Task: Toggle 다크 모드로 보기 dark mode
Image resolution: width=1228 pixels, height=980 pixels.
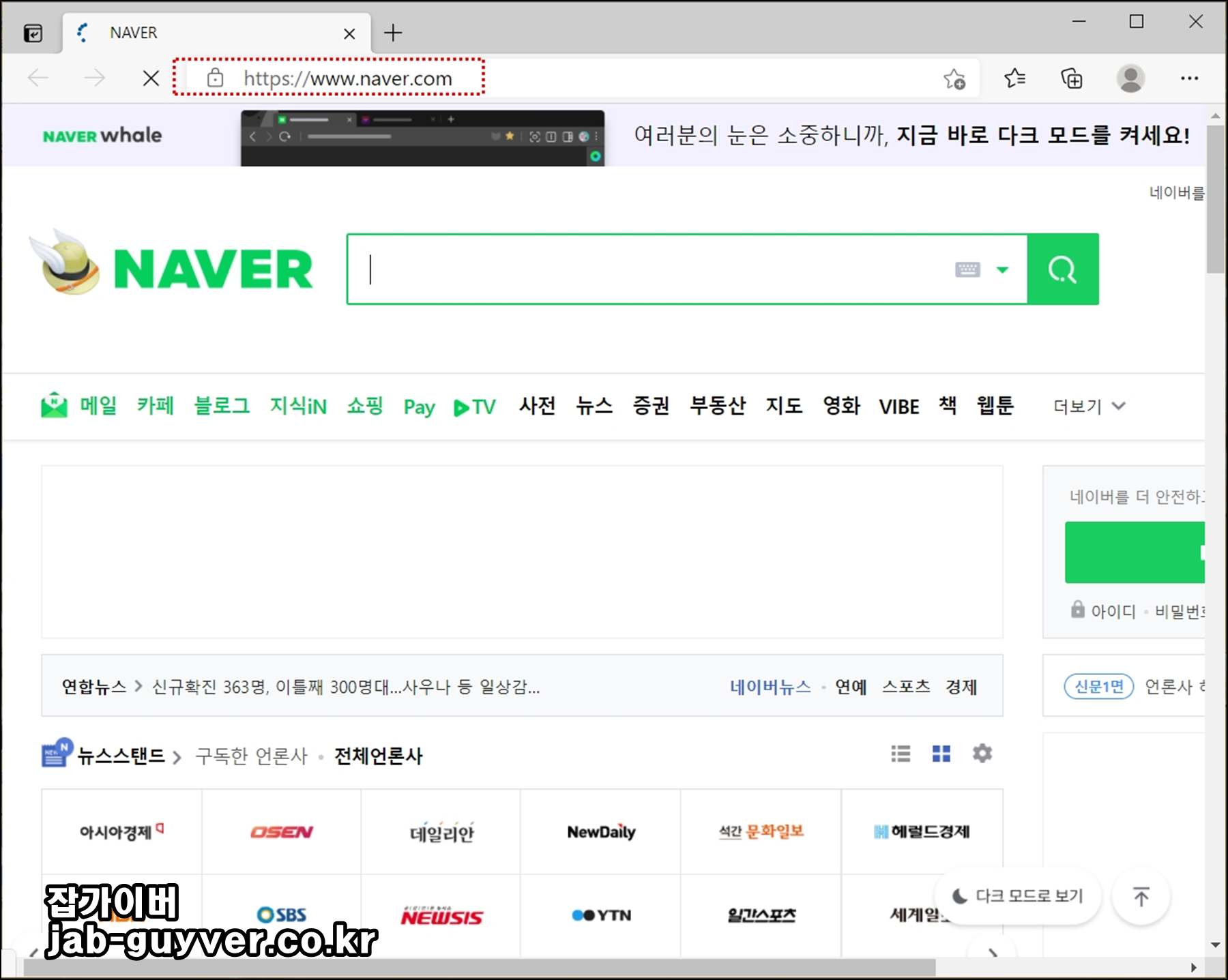Action: click(1018, 896)
